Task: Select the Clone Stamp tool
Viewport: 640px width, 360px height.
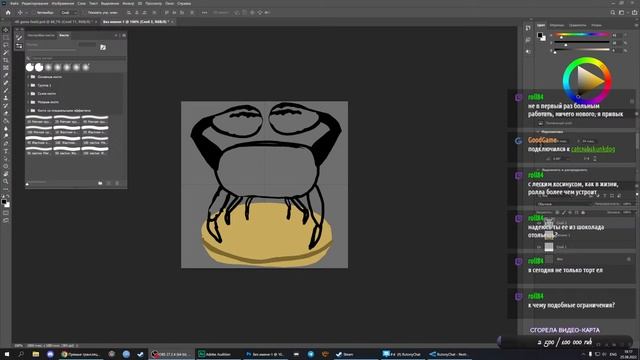Action: [x=6, y=98]
